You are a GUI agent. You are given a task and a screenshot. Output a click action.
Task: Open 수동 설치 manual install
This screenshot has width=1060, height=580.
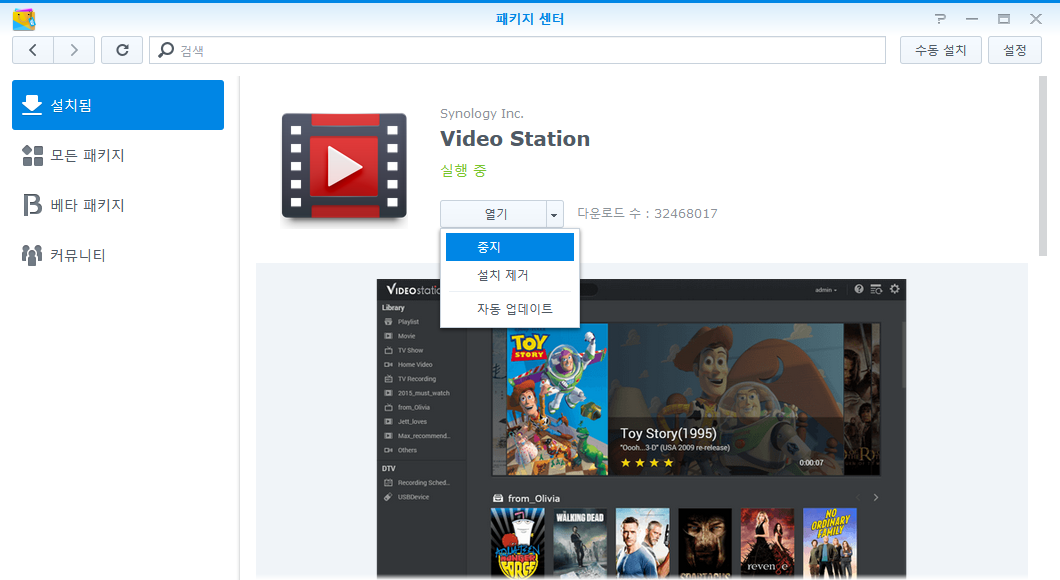tap(940, 50)
